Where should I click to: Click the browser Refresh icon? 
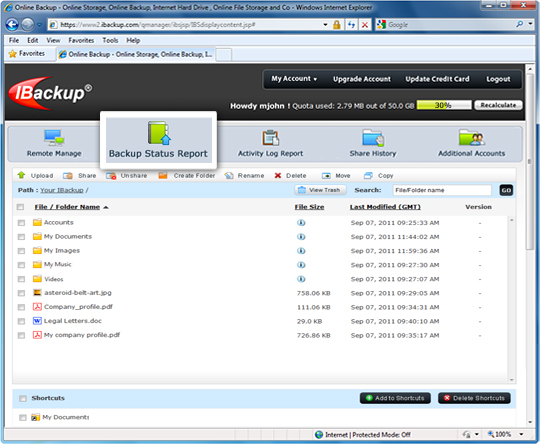pyautogui.click(x=351, y=25)
